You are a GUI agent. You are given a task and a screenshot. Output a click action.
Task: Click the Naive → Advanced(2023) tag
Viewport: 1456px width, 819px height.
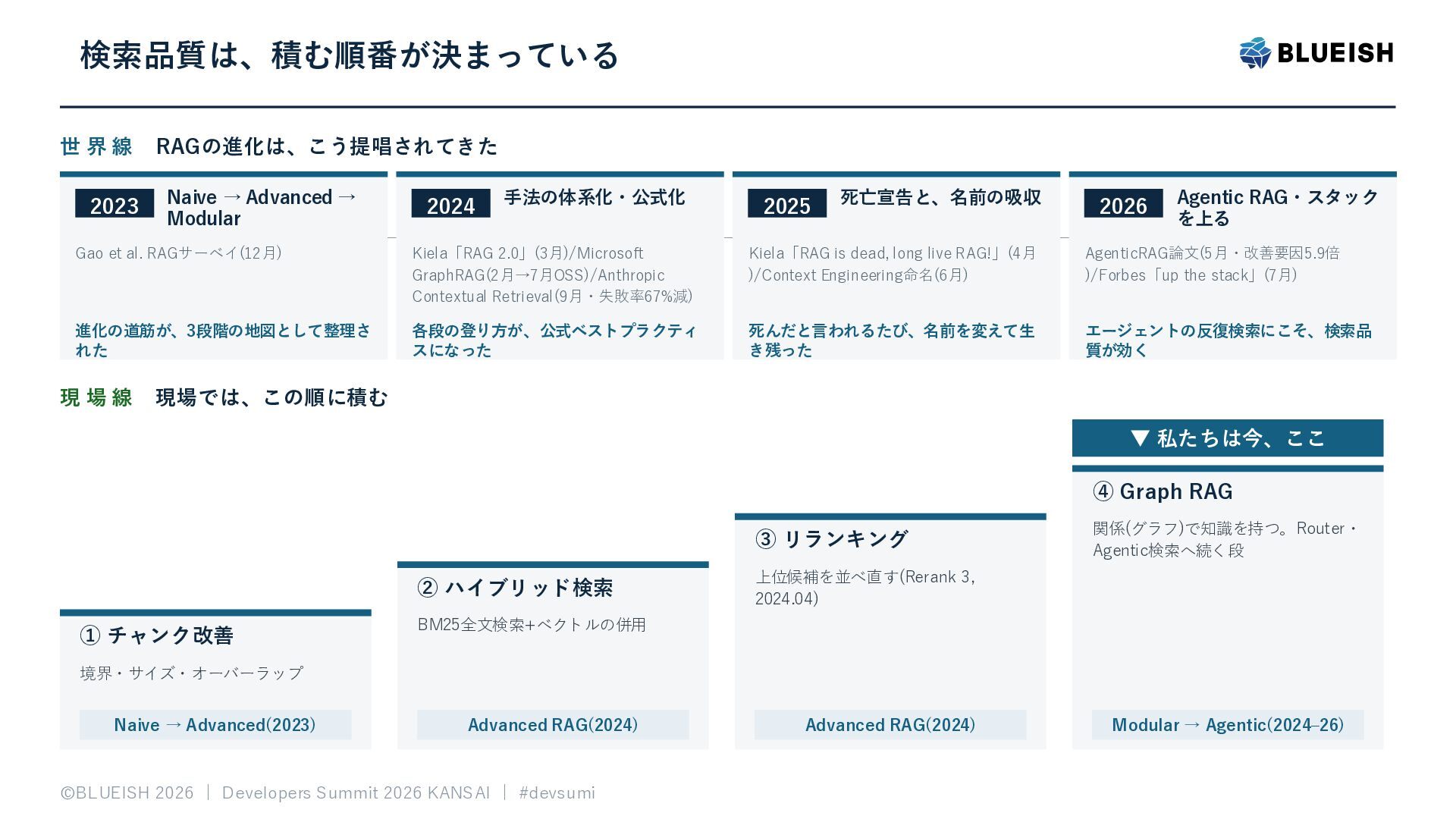click(215, 725)
